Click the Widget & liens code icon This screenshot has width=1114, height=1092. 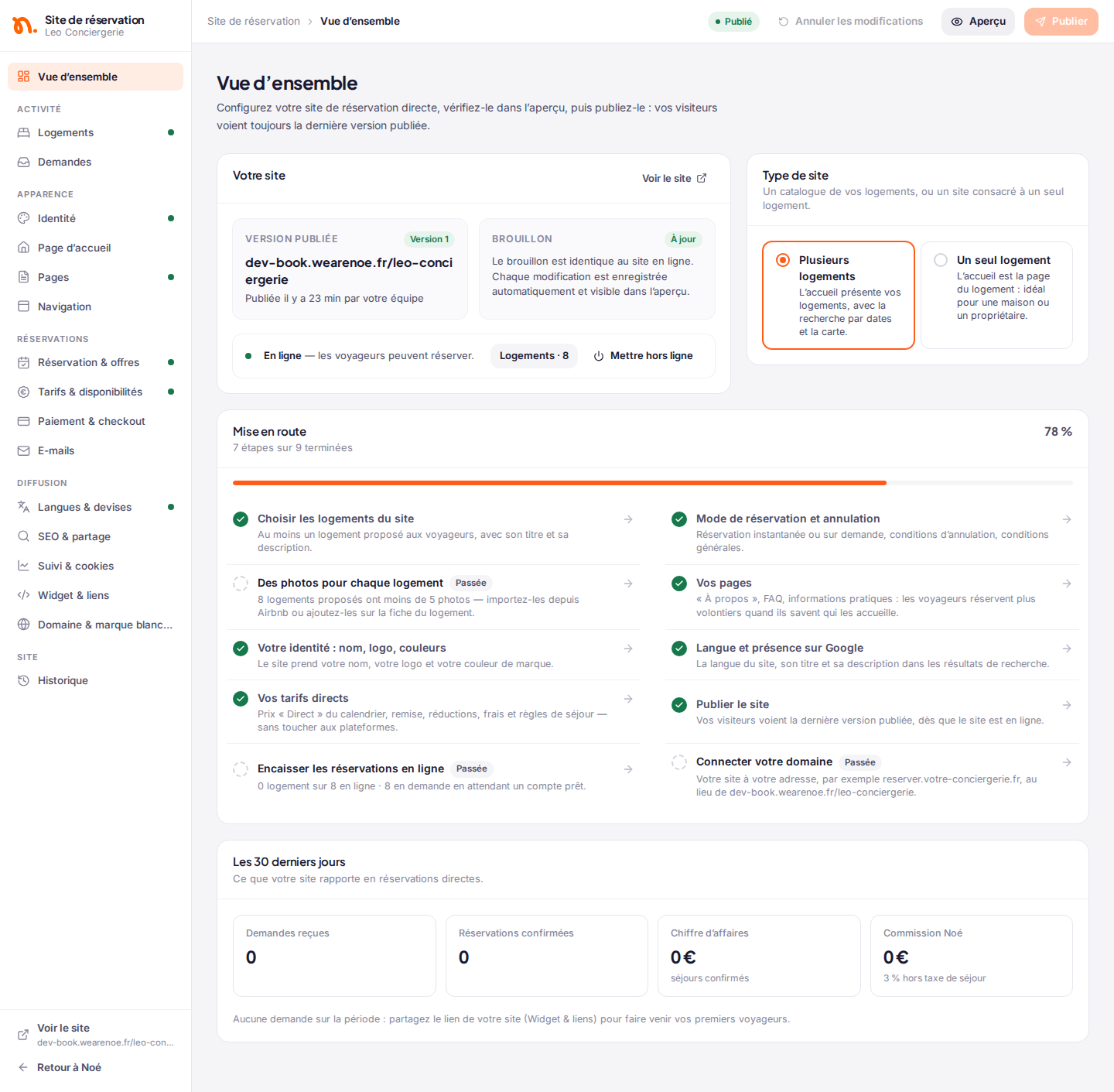24,595
